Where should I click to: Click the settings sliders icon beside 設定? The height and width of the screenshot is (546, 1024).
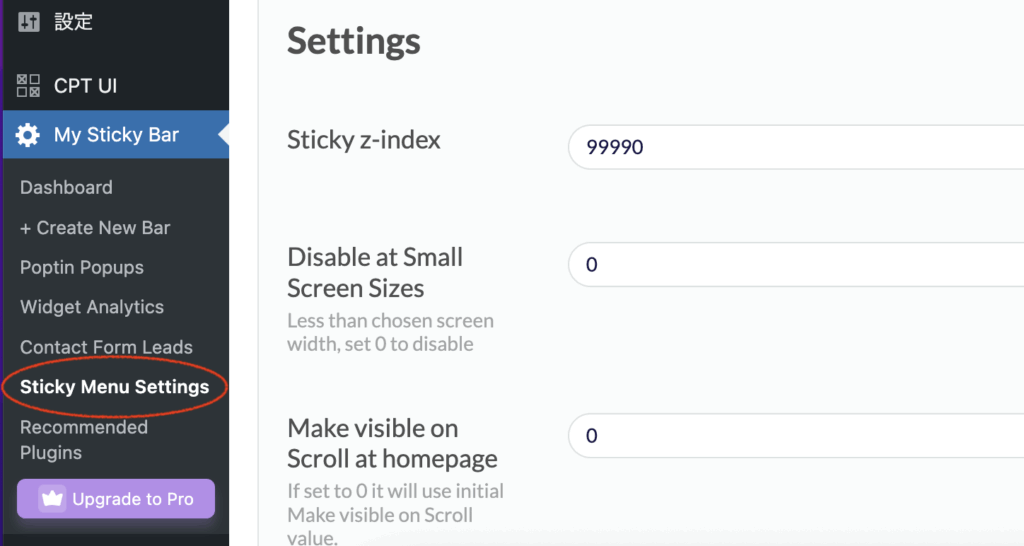tap(29, 22)
